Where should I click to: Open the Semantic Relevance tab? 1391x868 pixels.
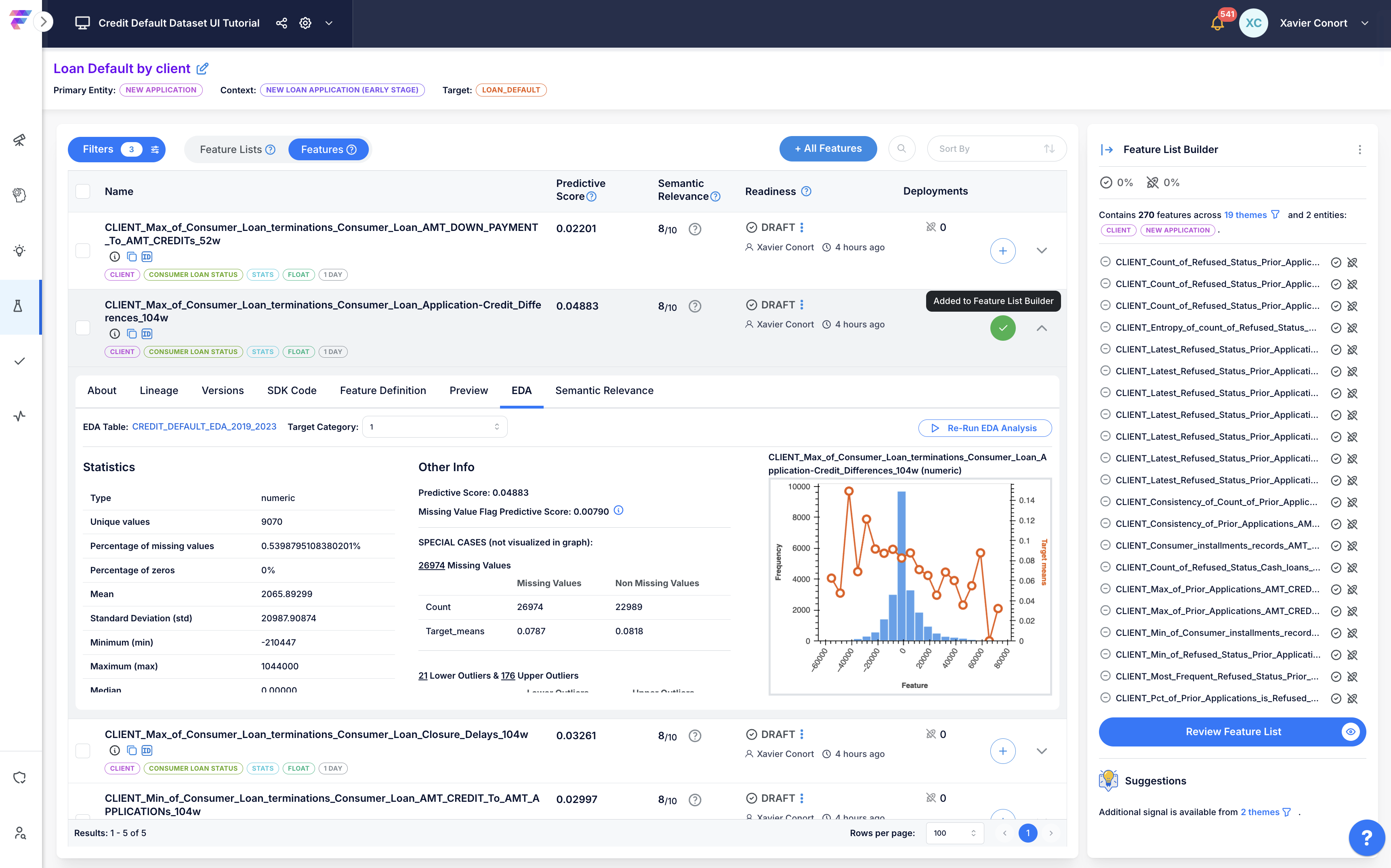(603, 390)
